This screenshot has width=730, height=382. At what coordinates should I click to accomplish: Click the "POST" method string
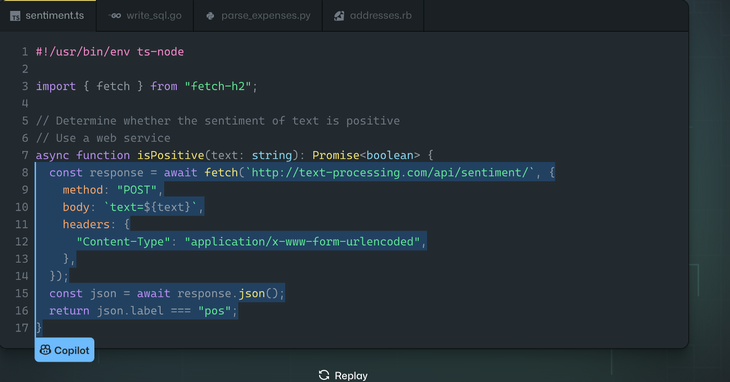[137, 190]
